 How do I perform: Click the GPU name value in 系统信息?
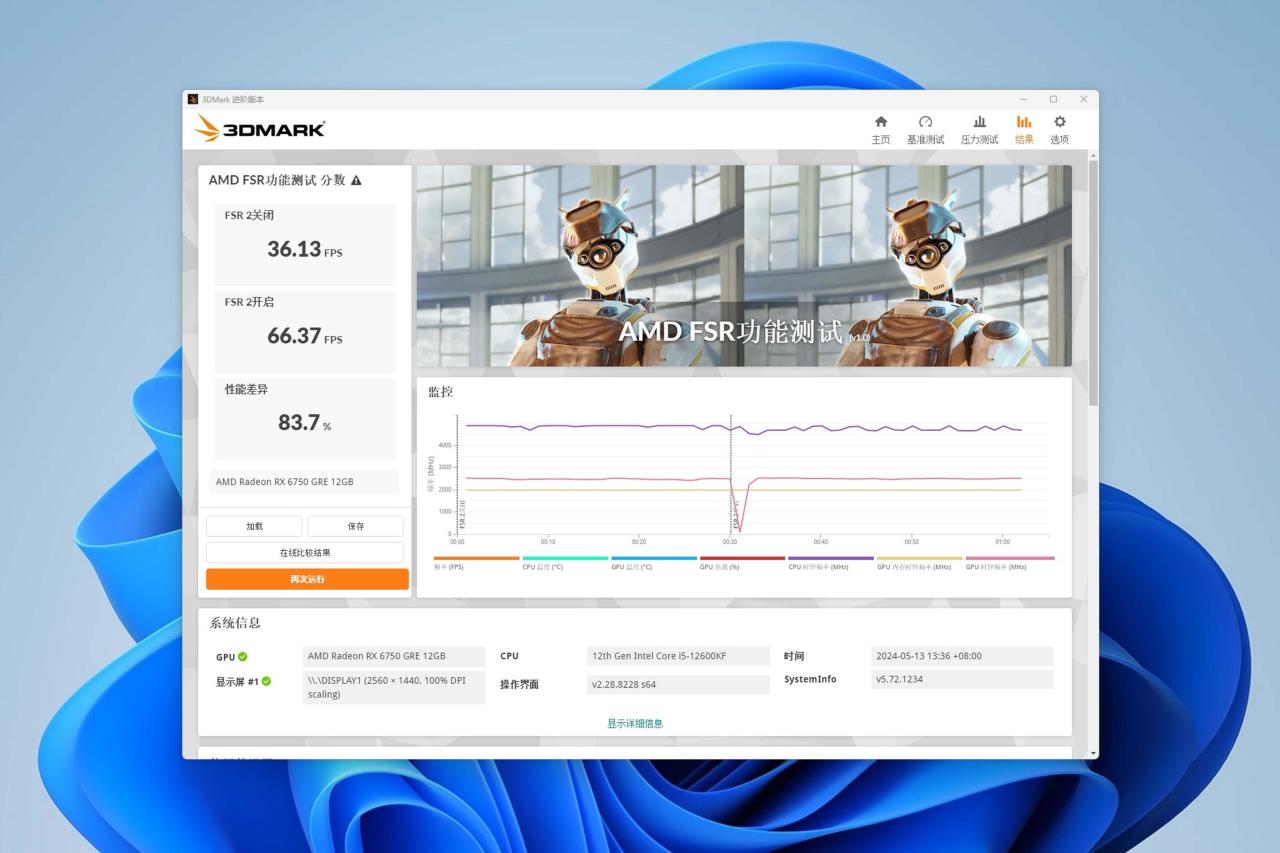pos(394,656)
